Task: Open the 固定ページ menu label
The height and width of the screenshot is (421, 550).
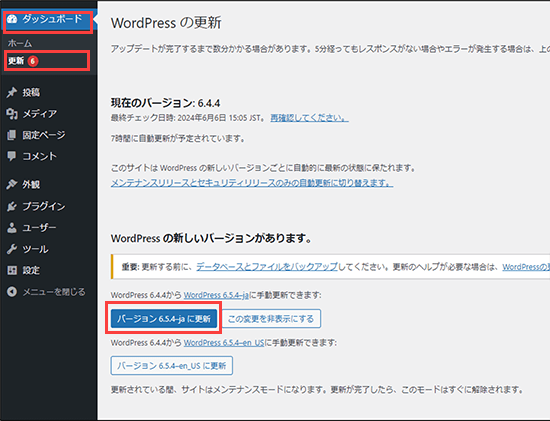Action: [44, 135]
